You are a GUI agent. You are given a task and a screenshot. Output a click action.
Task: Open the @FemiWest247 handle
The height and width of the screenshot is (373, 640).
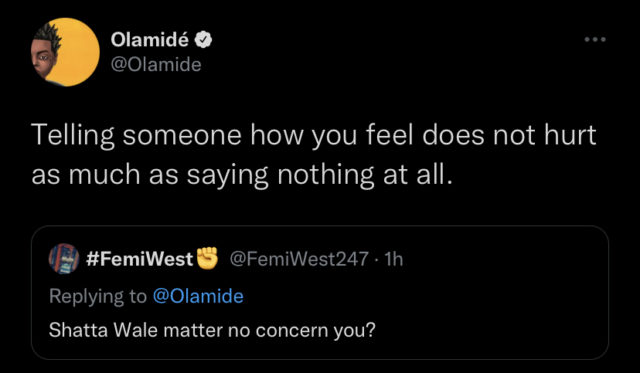pos(300,259)
